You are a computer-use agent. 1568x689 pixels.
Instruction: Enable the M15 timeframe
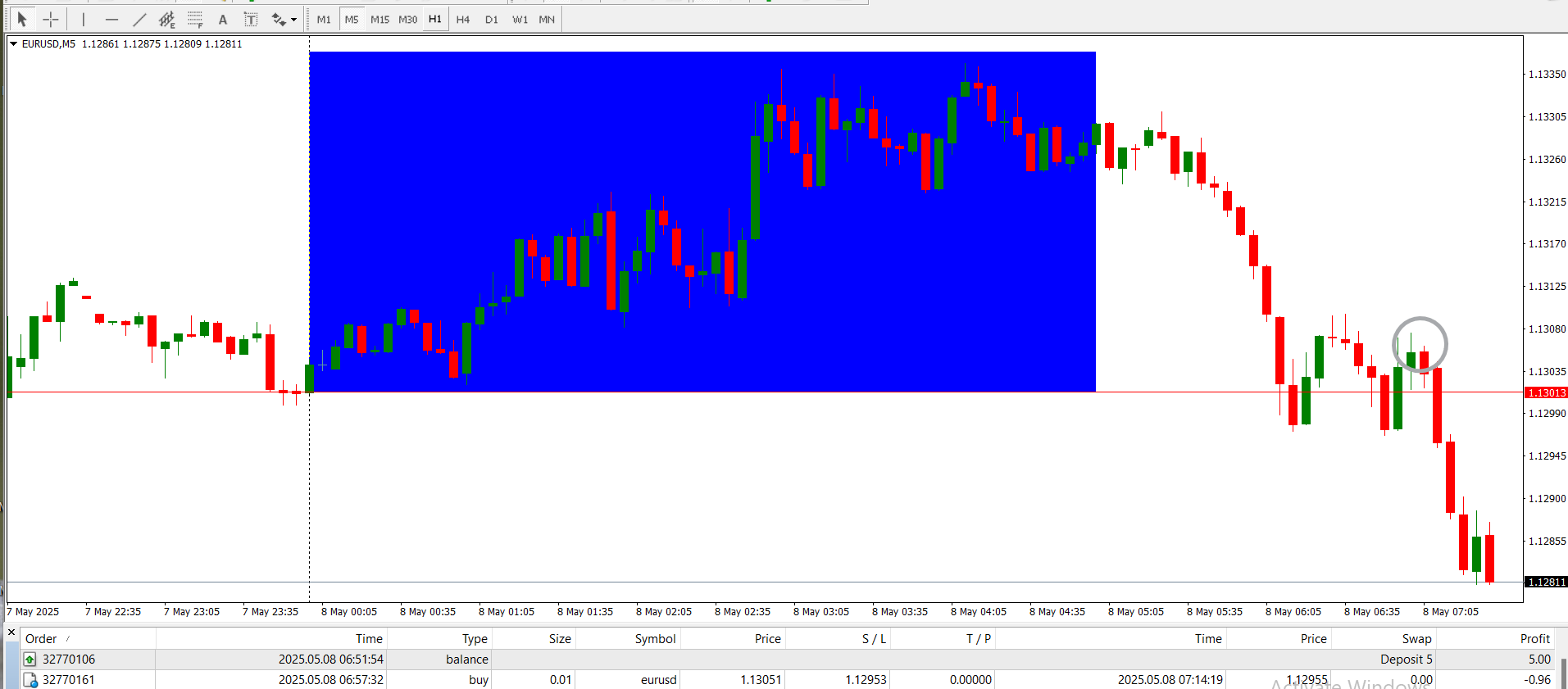(380, 20)
